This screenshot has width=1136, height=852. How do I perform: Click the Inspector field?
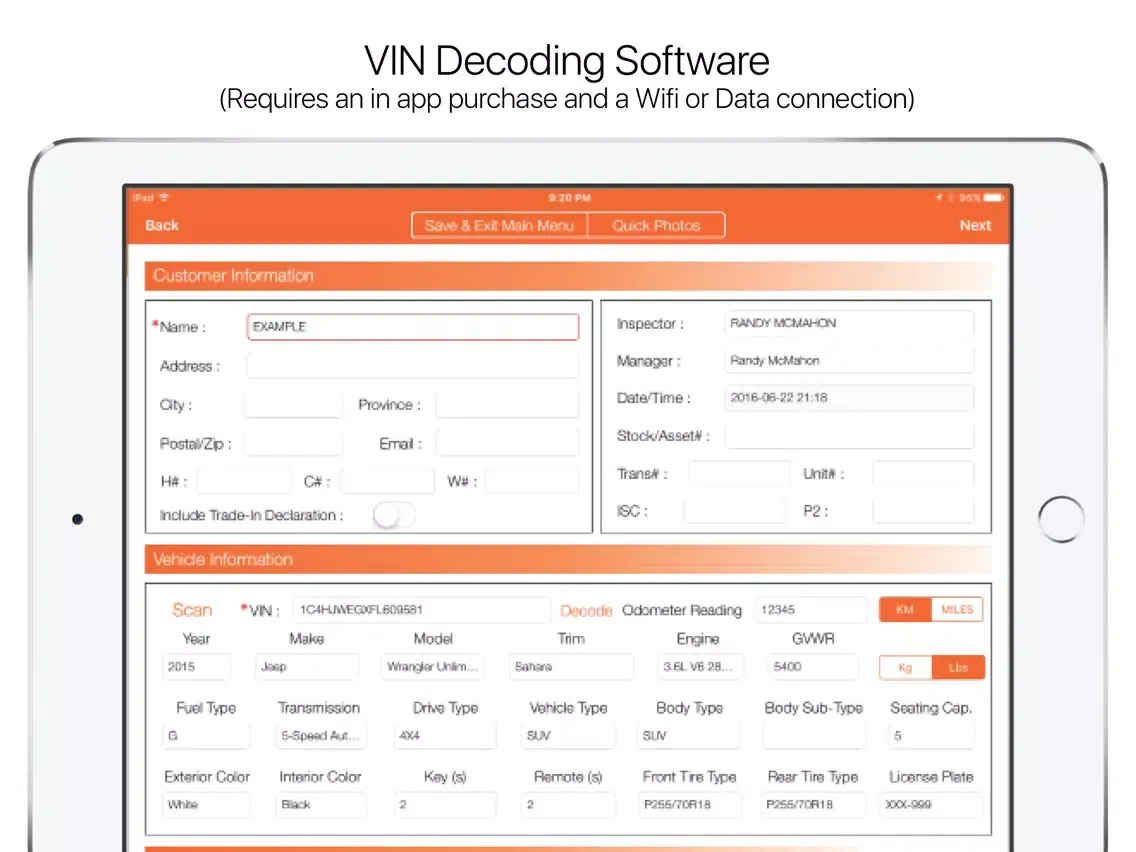[x=849, y=323]
